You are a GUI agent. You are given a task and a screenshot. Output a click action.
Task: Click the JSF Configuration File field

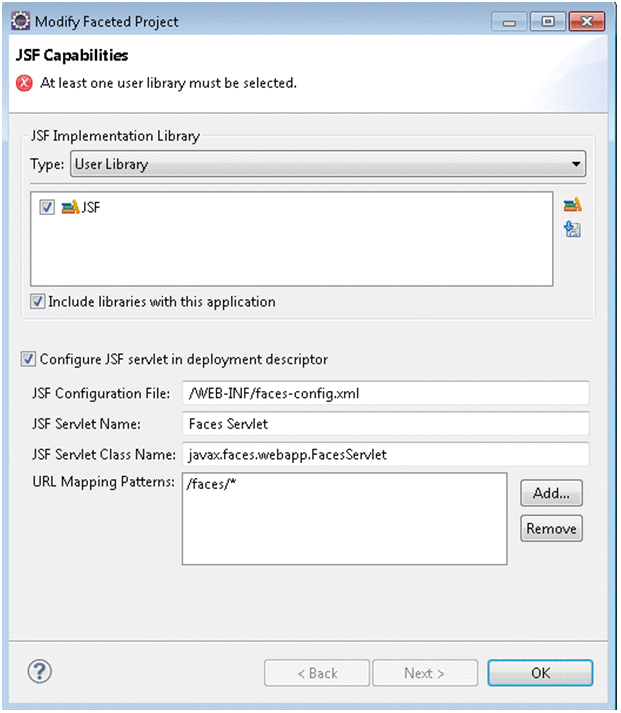385,394
